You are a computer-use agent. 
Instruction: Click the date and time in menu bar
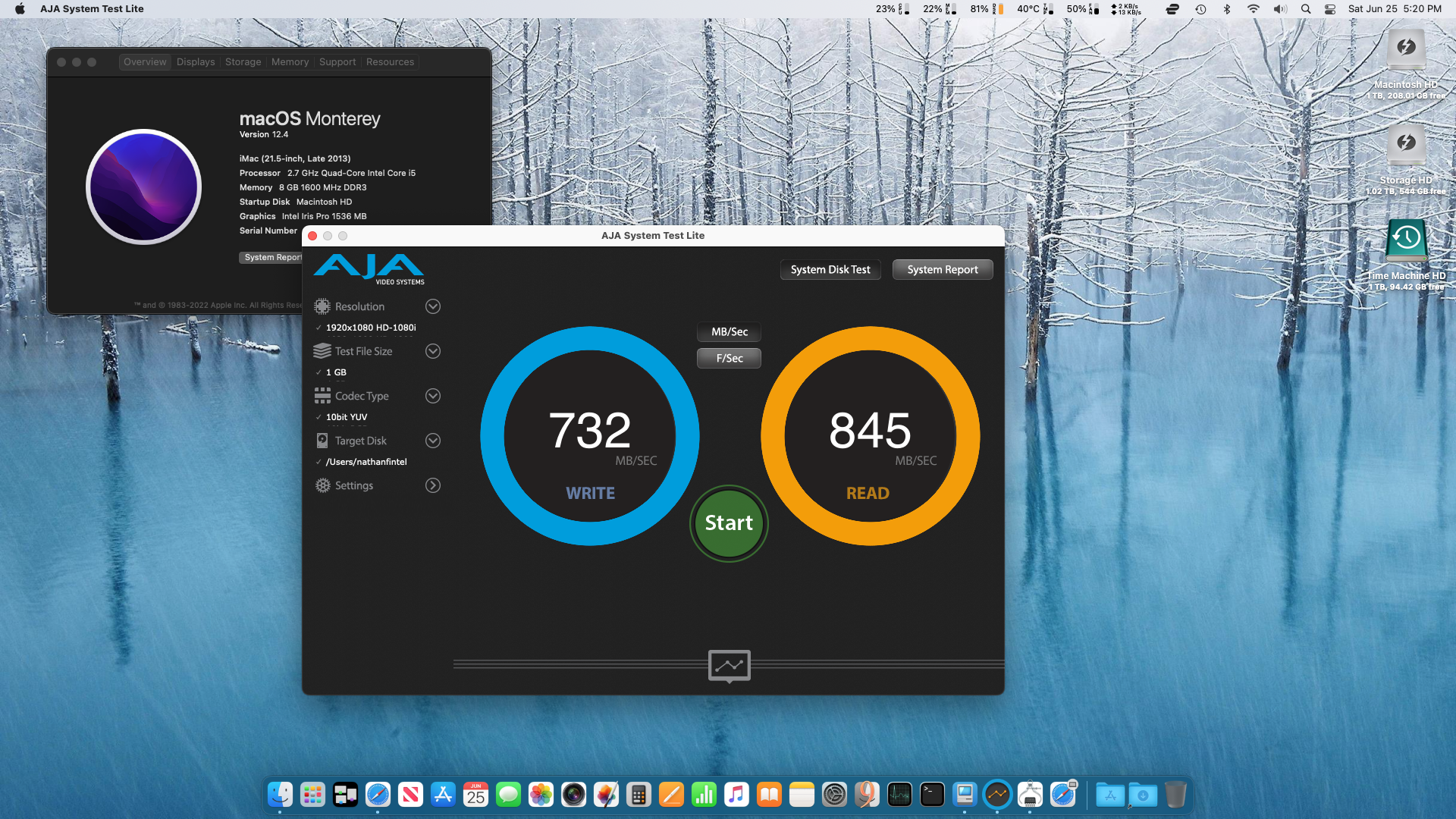click(x=1395, y=9)
